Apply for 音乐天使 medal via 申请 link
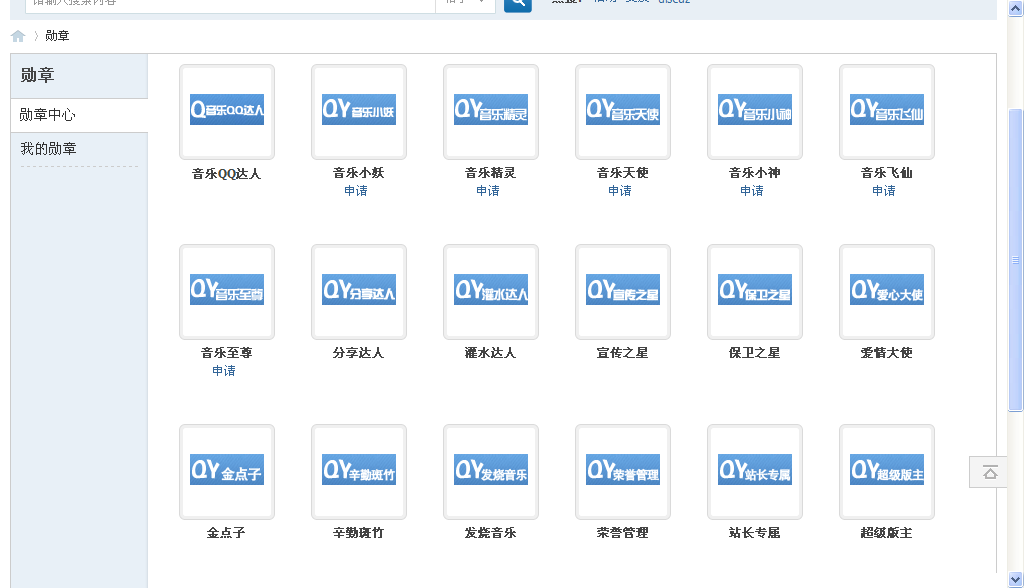Screen dimensions: 1024x588 620,191
